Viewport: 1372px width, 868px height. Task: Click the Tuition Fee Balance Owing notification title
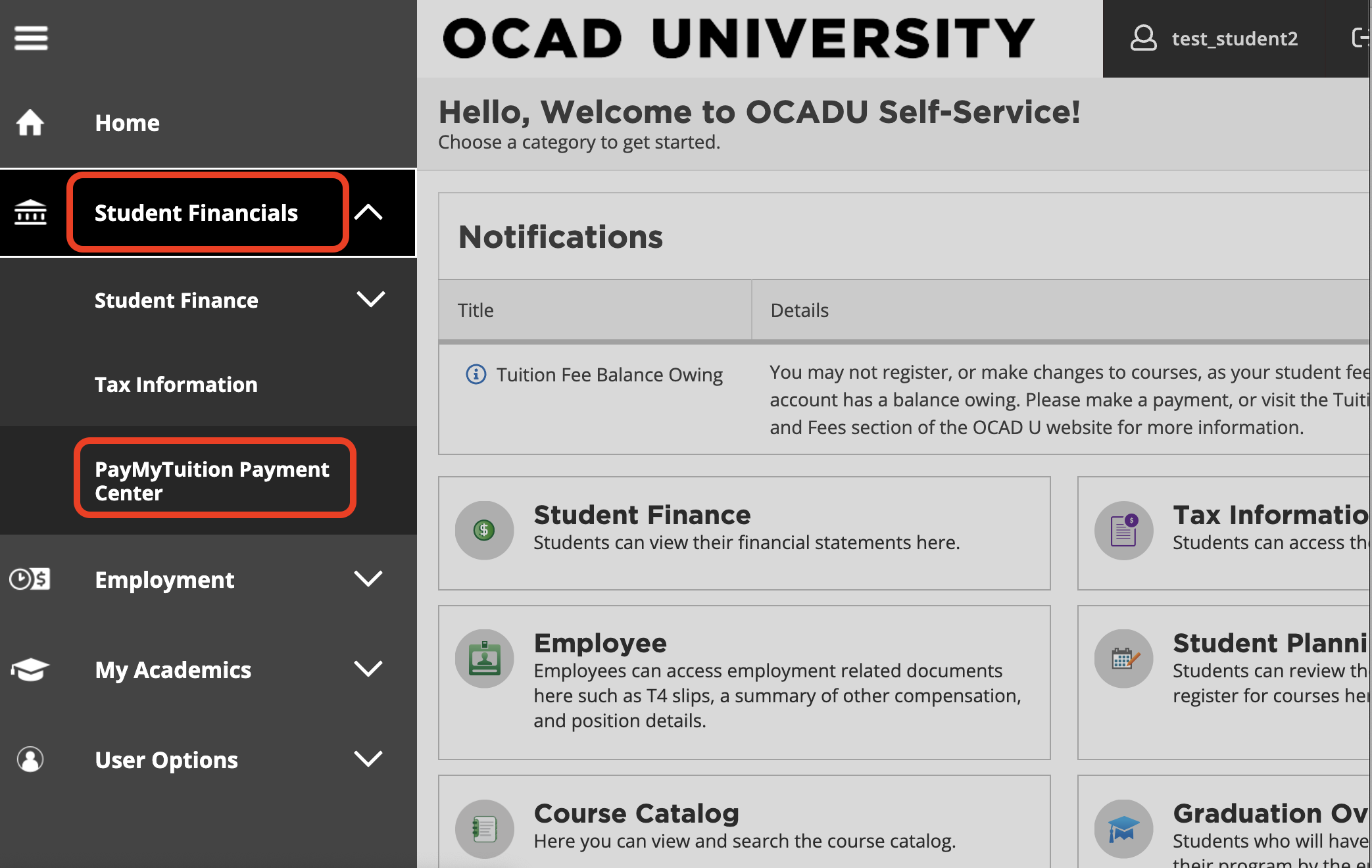(x=609, y=375)
